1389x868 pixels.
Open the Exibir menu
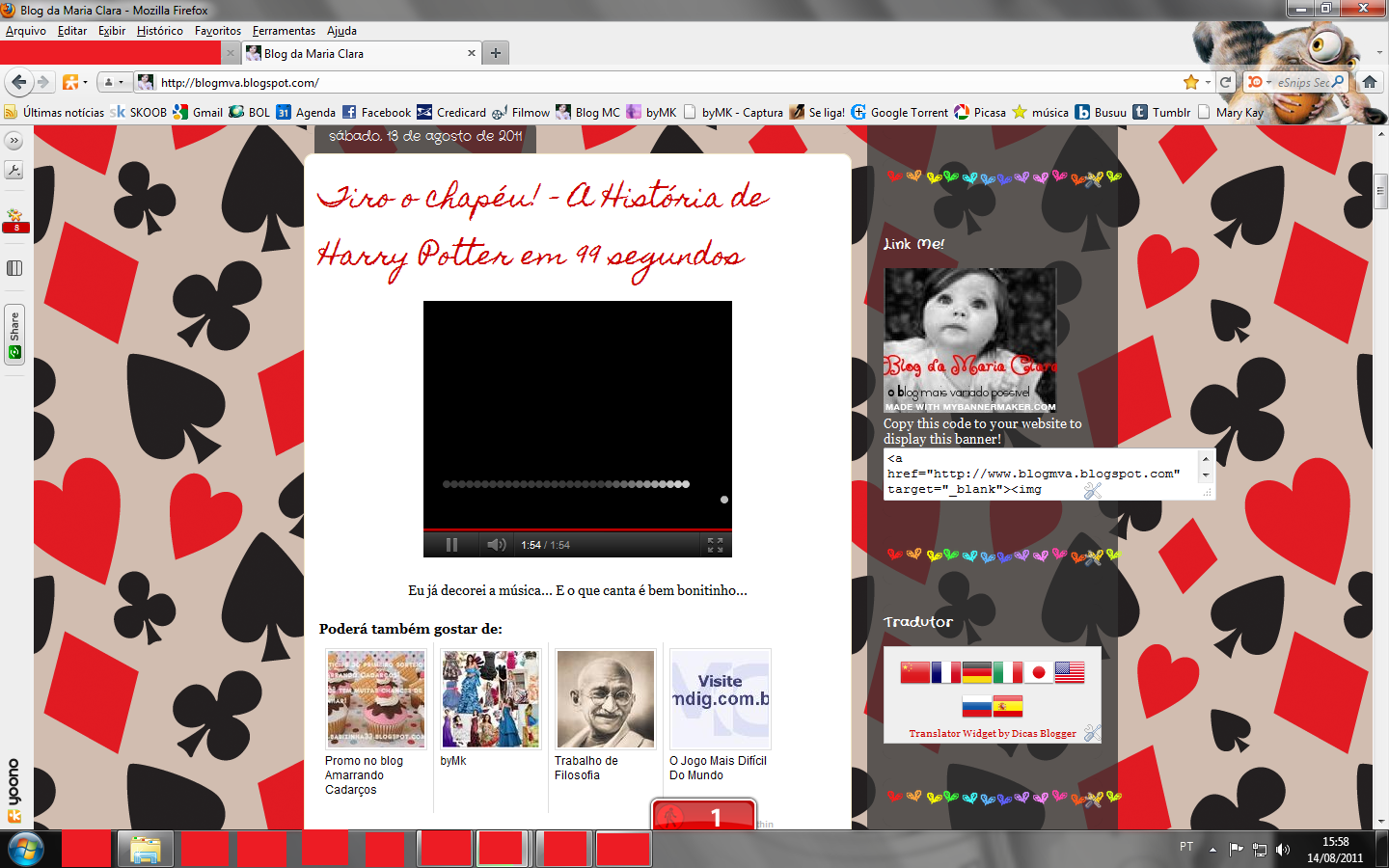[x=112, y=31]
